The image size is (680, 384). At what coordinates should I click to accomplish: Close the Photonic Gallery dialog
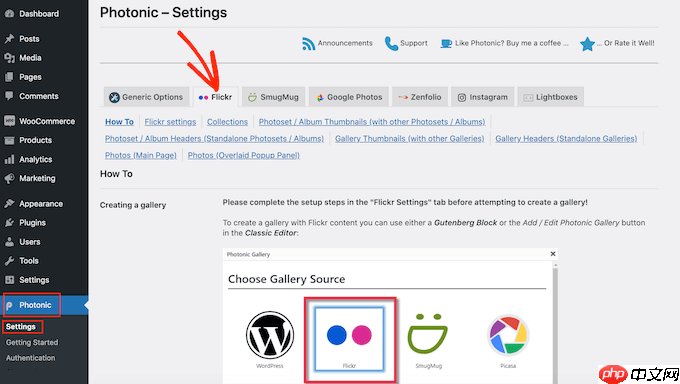pos(553,254)
